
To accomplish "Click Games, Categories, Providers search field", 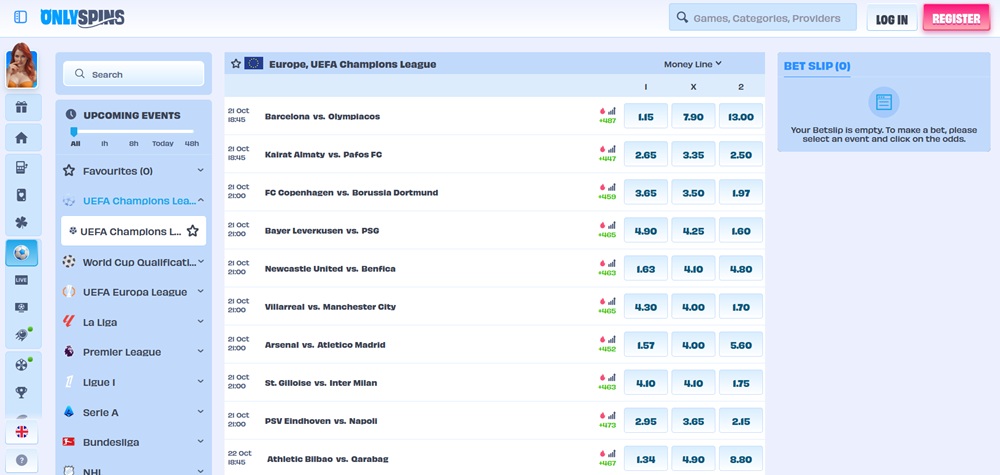I will (763, 18).
